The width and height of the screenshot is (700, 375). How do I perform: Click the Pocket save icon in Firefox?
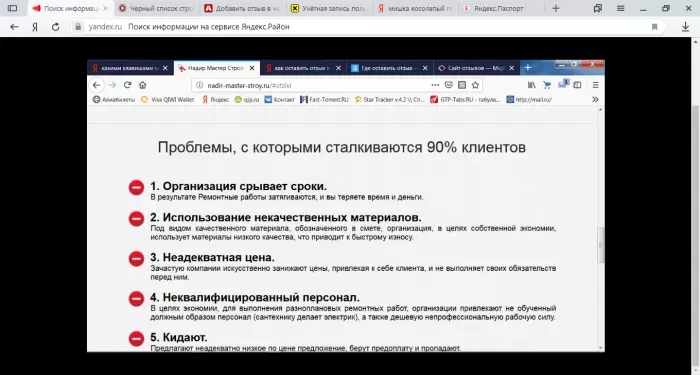[x=449, y=85]
